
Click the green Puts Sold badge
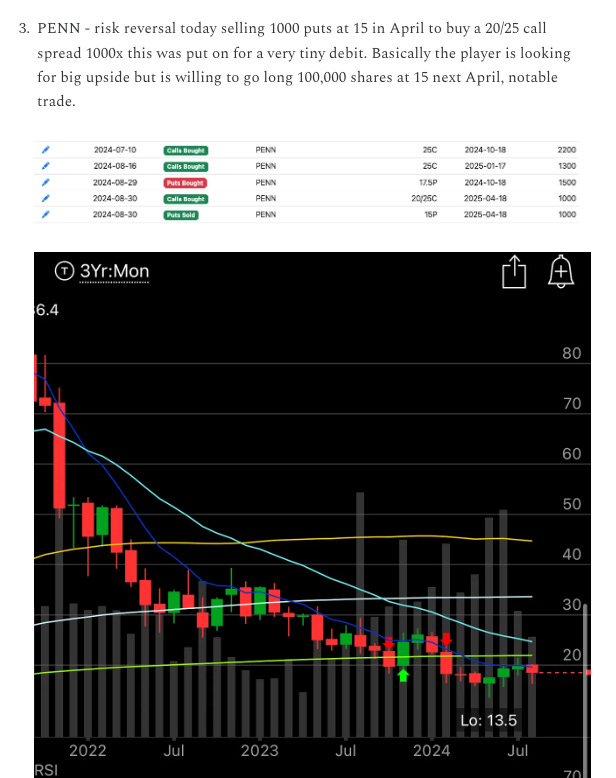181,215
